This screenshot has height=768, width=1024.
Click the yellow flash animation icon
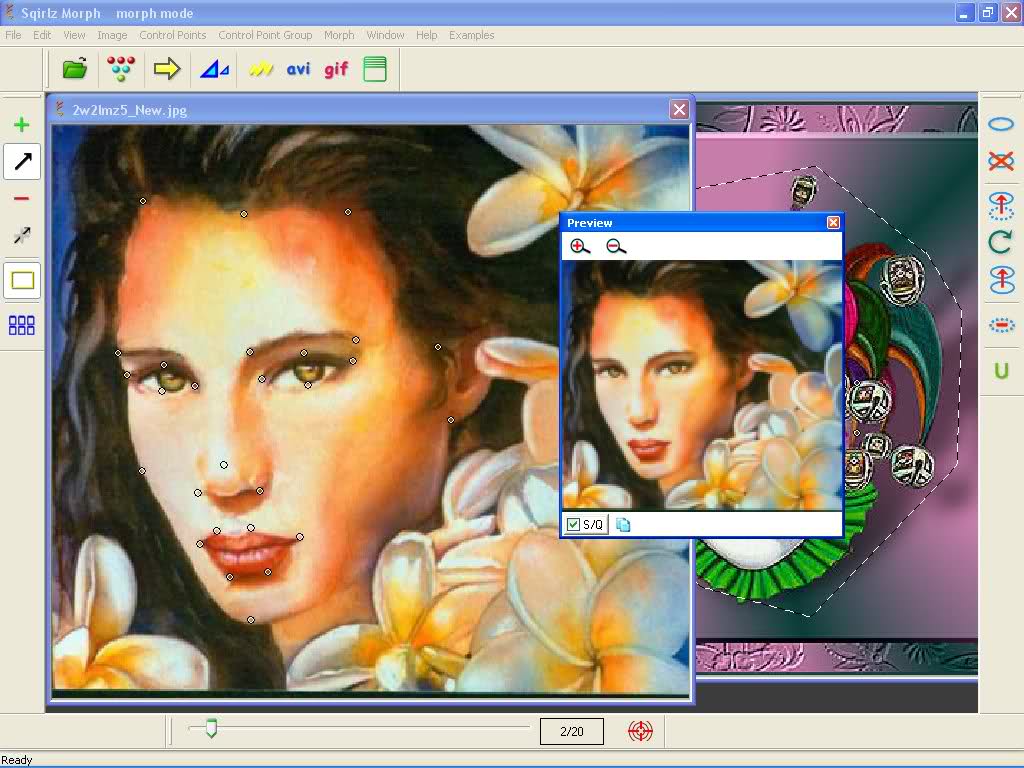261,69
